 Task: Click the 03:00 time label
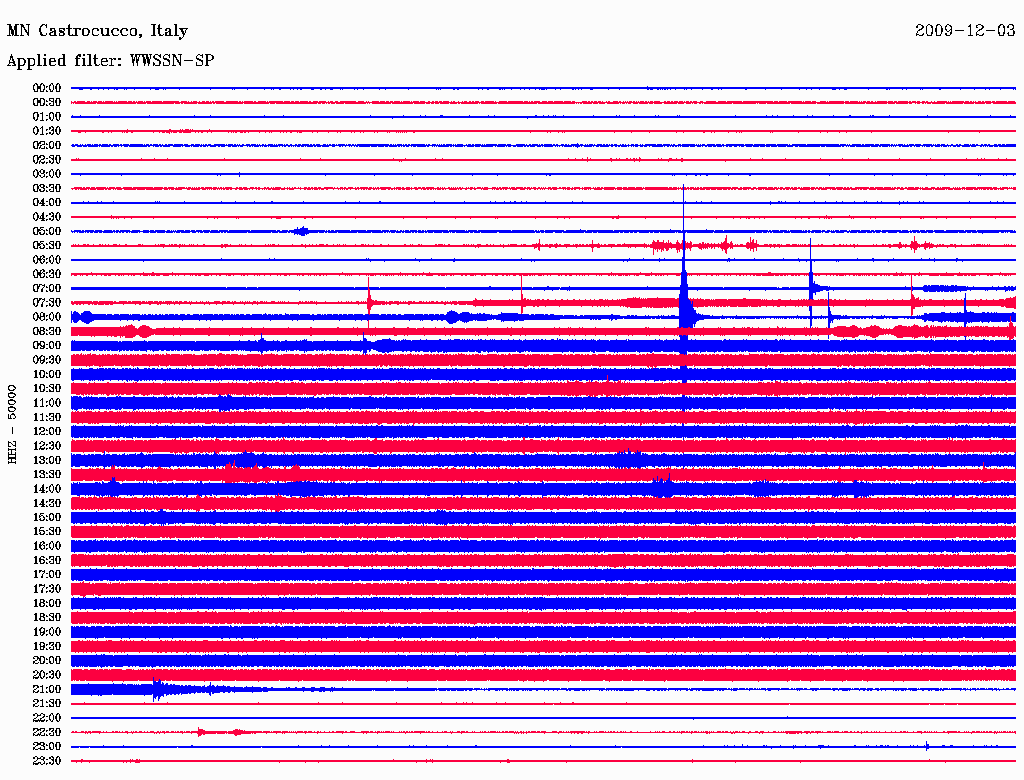click(x=47, y=174)
